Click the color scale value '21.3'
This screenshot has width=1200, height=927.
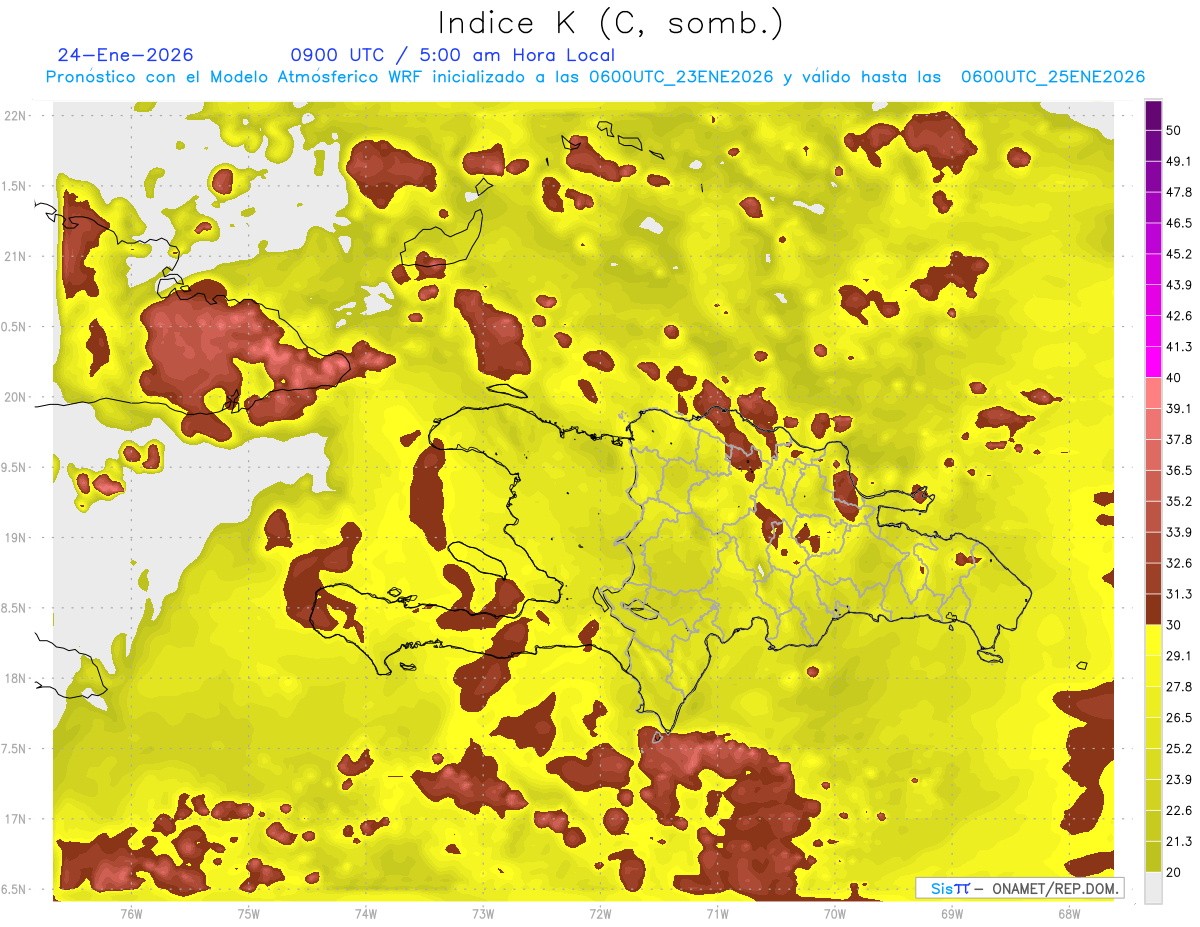(1179, 841)
